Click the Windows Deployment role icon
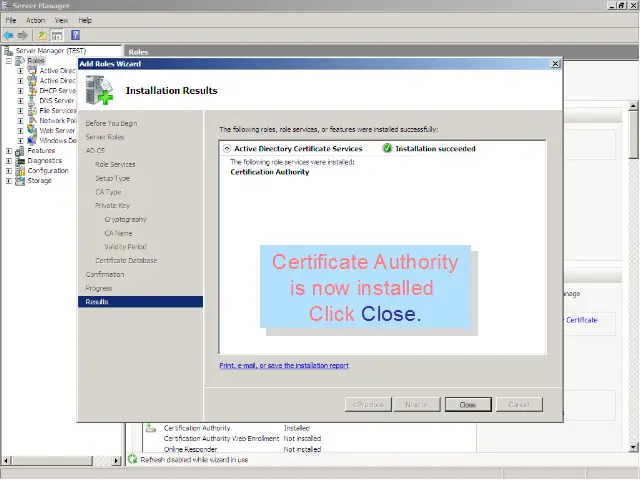Image resolution: width=640 pixels, height=480 pixels. click(x=32, y=140)
